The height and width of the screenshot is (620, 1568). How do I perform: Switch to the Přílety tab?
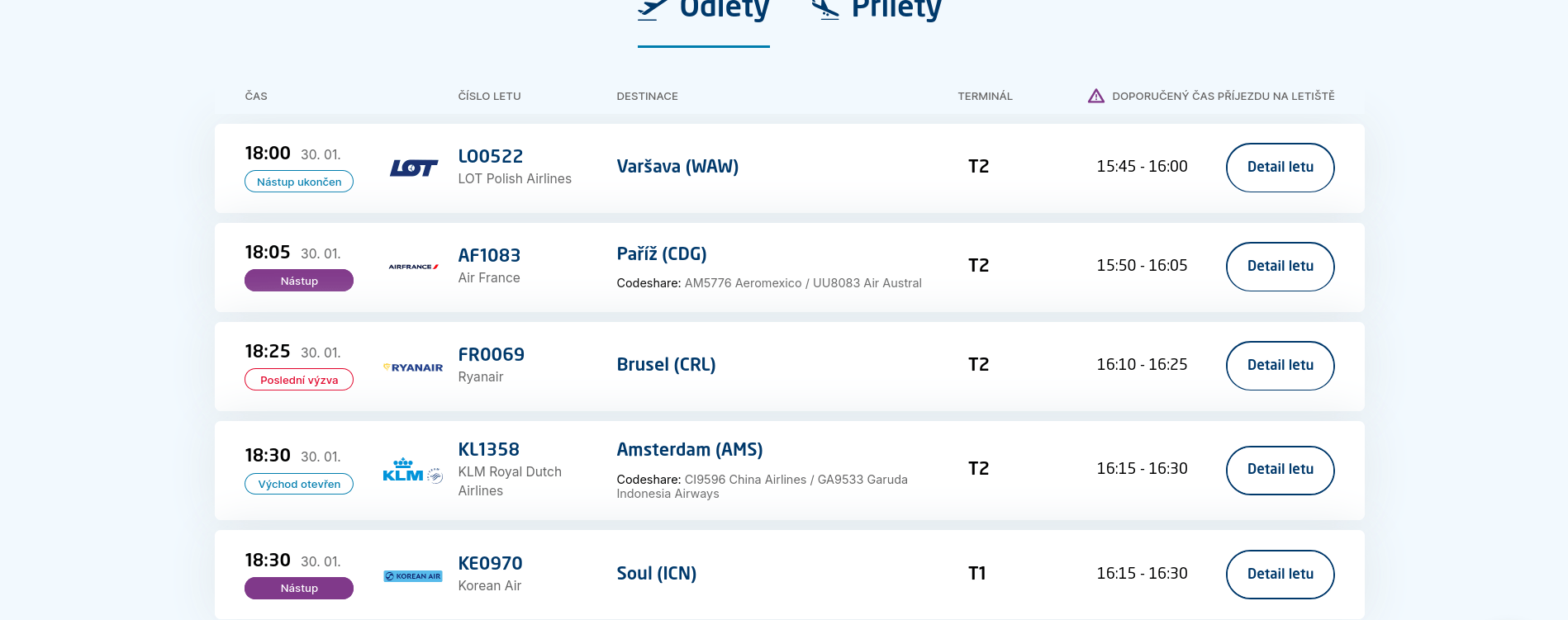pos(896,10)
